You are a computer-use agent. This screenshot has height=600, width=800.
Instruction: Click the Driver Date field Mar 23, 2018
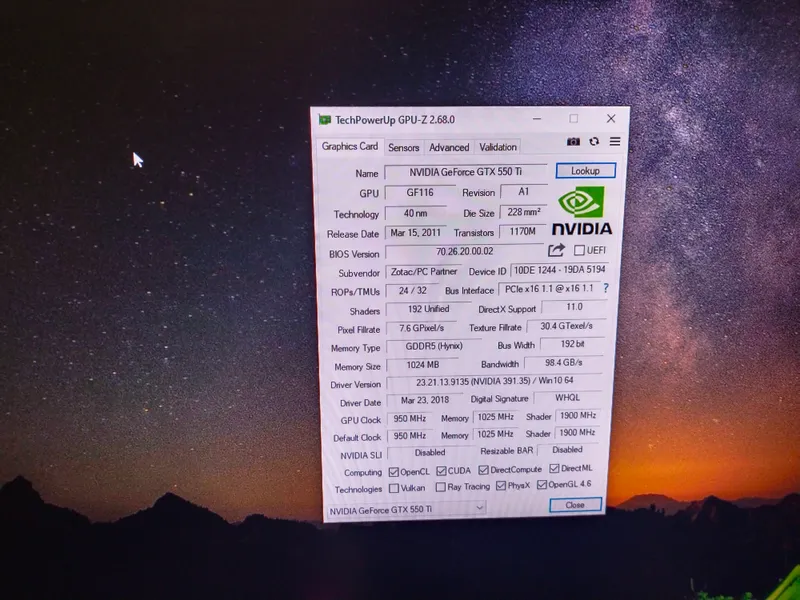(x=424, y=401)
